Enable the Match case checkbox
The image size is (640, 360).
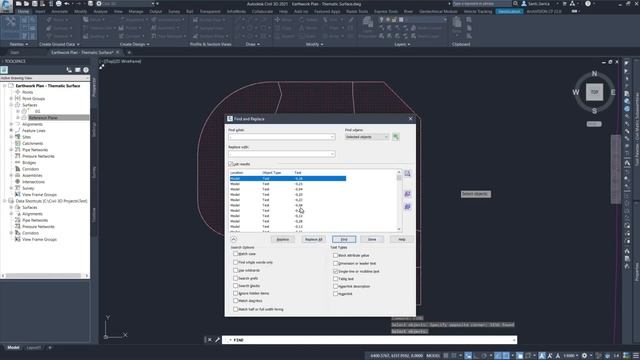236,254
